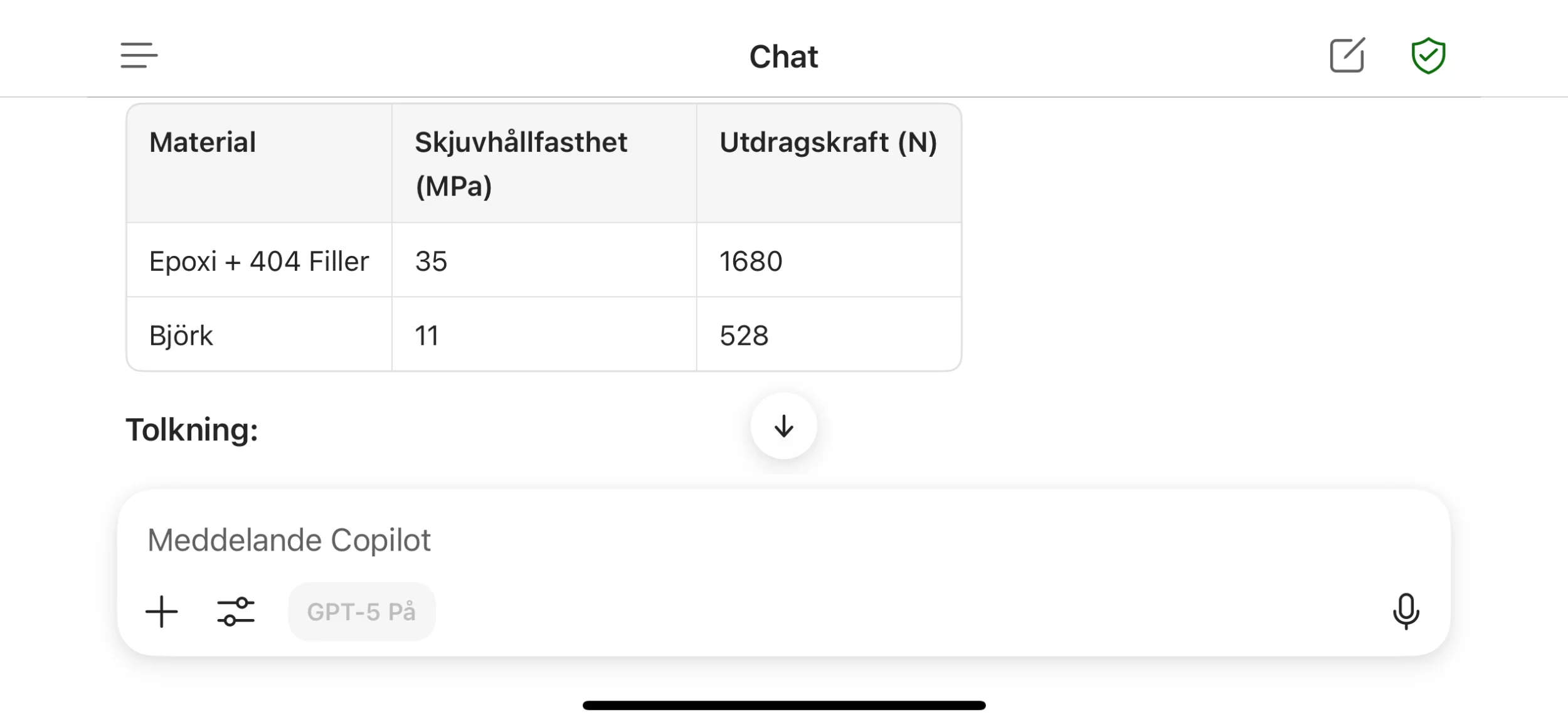Open the hamburger sidebar menu
1568x725 pixels.
click(139, 55)
